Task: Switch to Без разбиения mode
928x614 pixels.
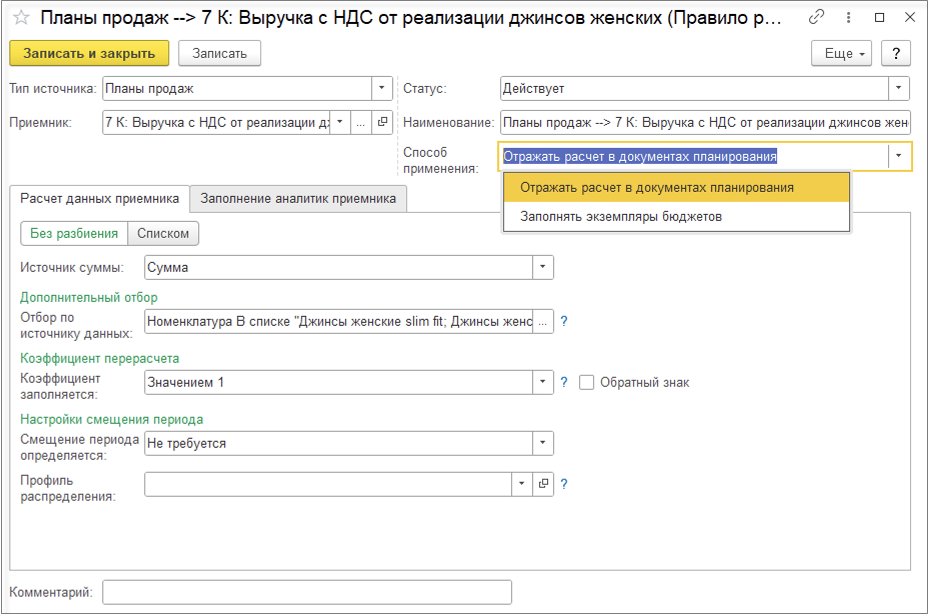Action: (x=74, y=233)
